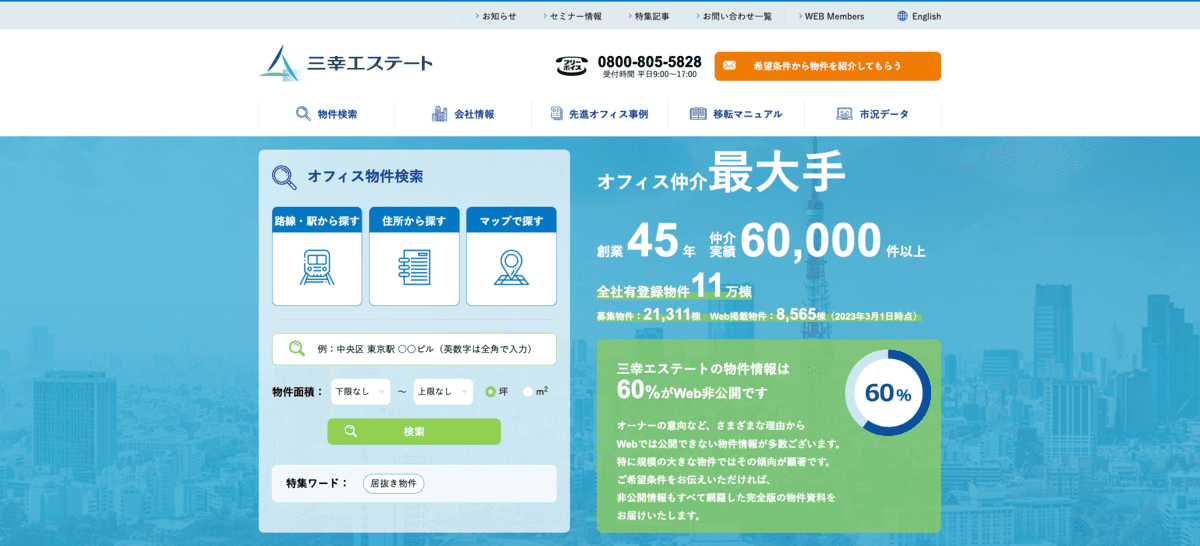Image resolution: width=1200 pixels, height=546 pixels.
Task: Click the address list icon under 住所から探す
Action: click(414, 268)
